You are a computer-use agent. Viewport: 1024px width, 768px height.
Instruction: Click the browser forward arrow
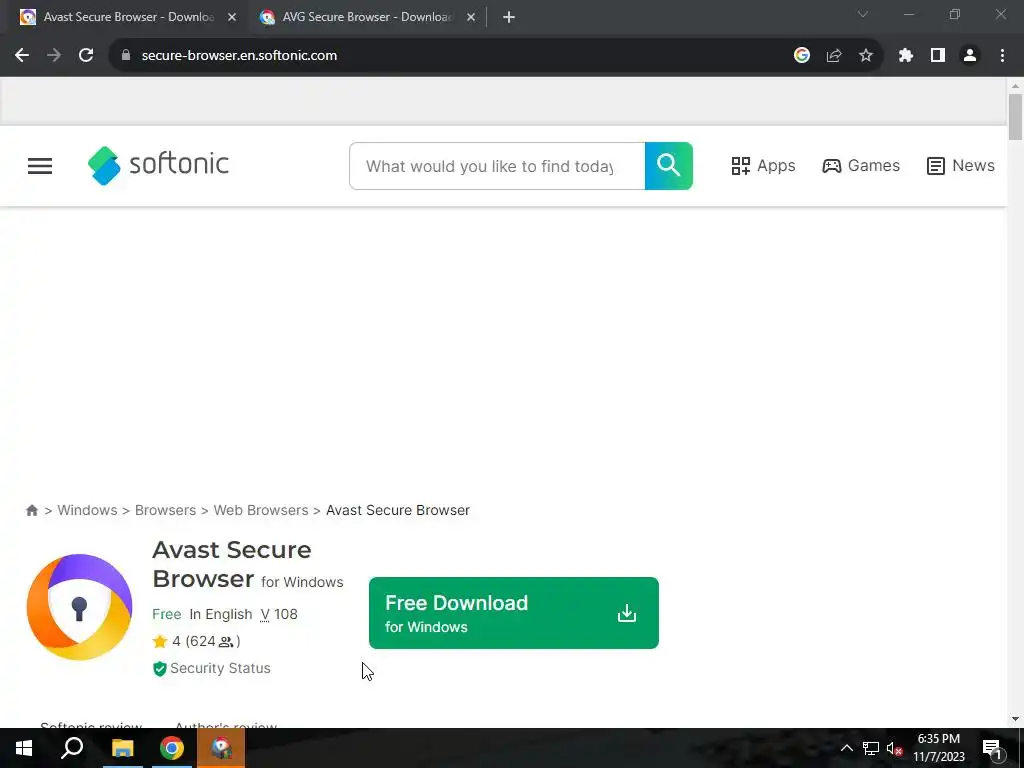(54, 56)
